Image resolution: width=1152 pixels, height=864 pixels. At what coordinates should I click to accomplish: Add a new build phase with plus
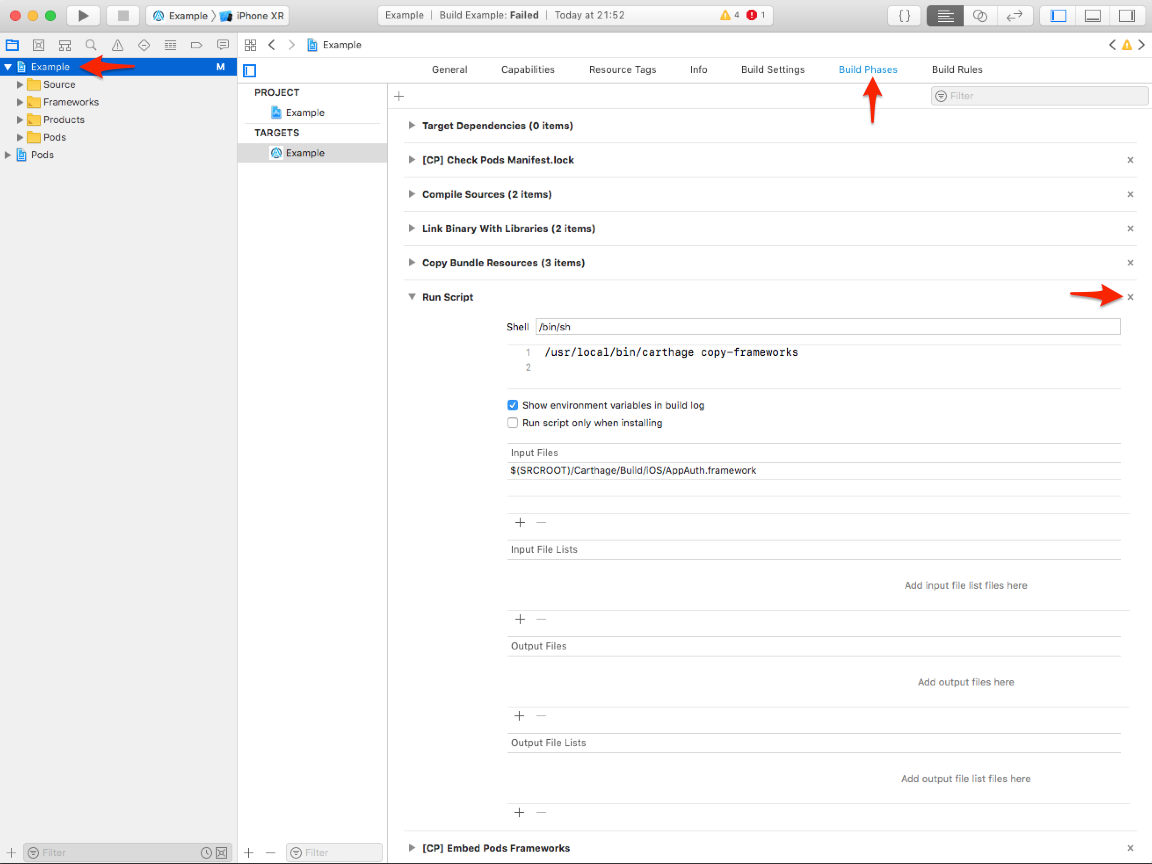pyautogui.click(x=399, y=96)
